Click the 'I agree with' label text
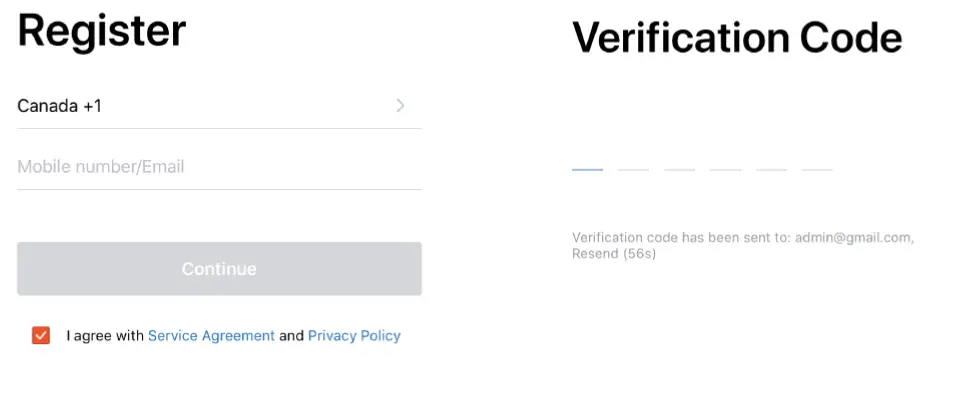 click(x=105, y=336)
